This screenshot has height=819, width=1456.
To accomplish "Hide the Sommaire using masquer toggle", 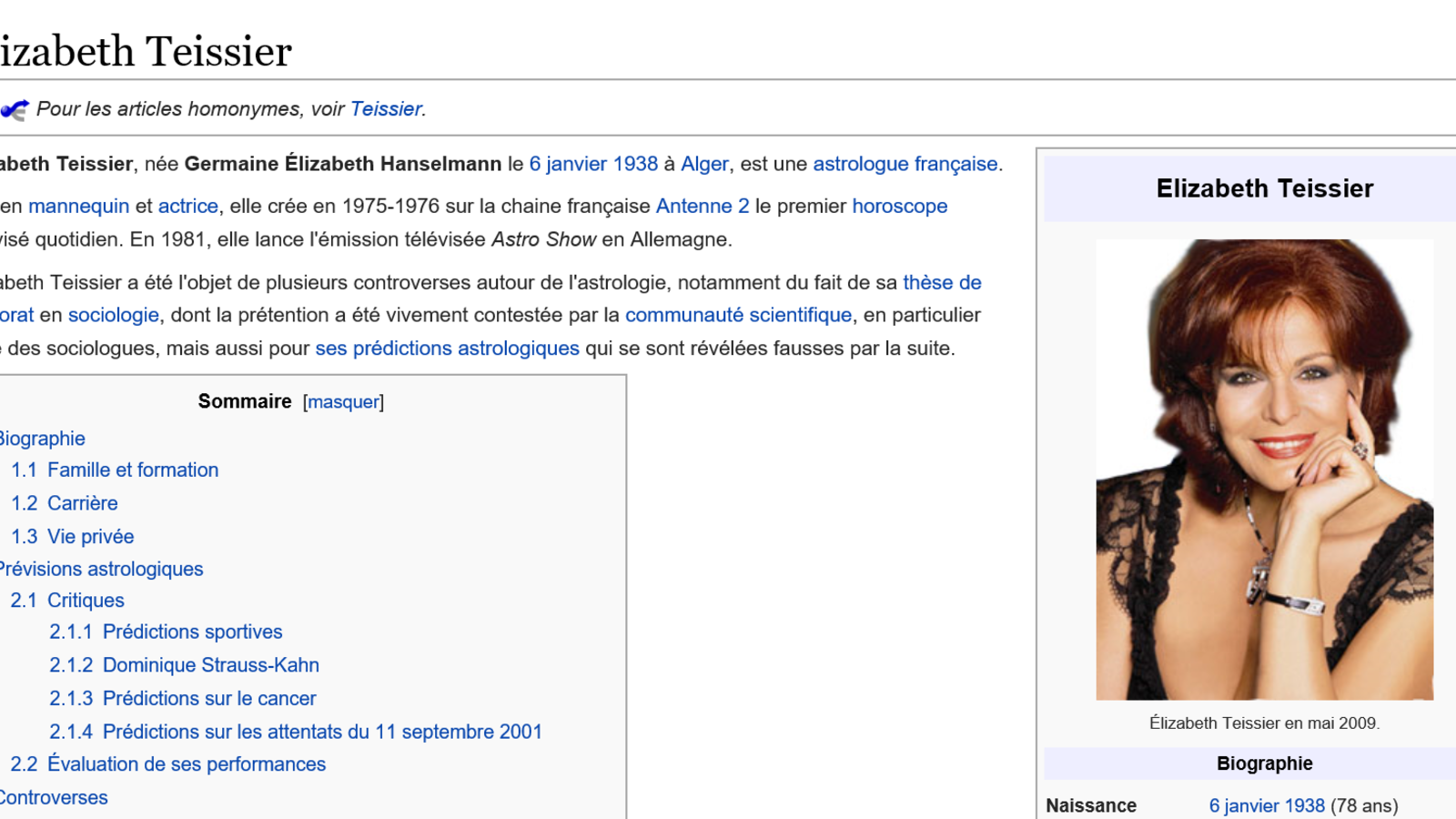I will 343,402.
